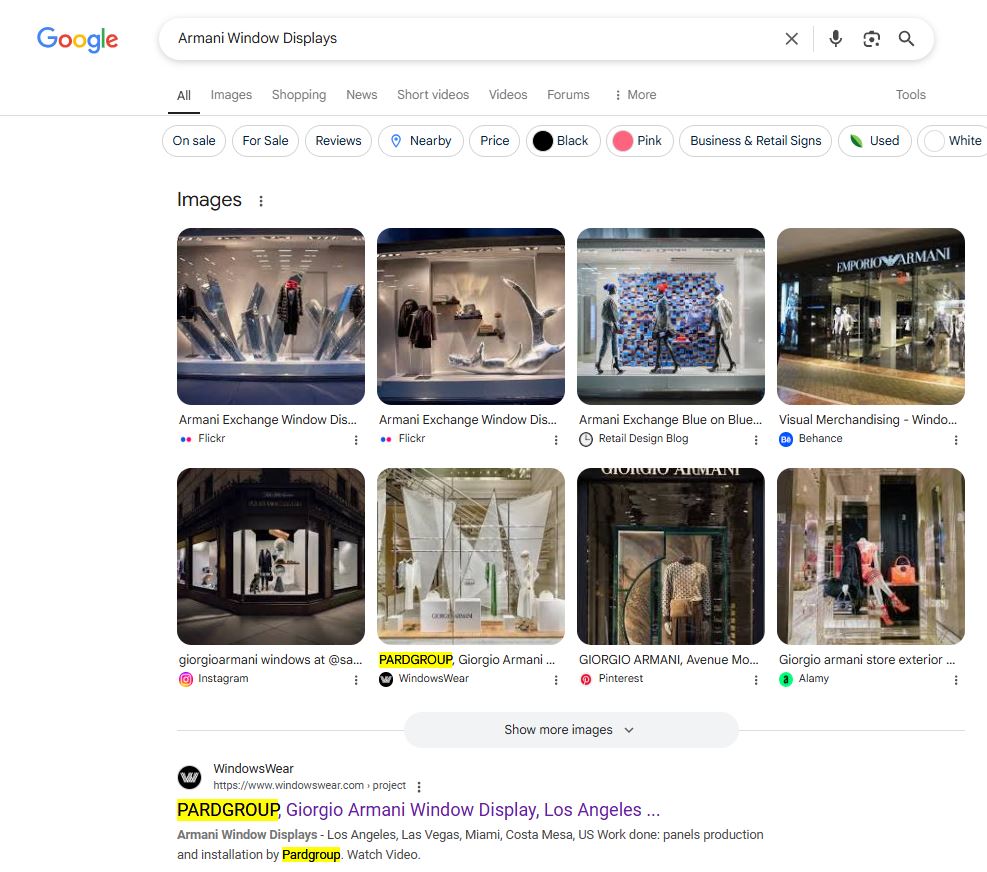This screenshot has height=872, width=987.
Task: Open options menu for Retail Design Blog image
Action: coord(755,439)
